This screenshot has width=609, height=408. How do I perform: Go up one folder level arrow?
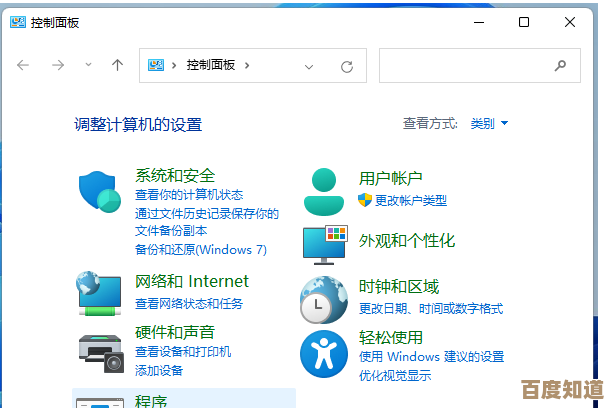point(117,65)
